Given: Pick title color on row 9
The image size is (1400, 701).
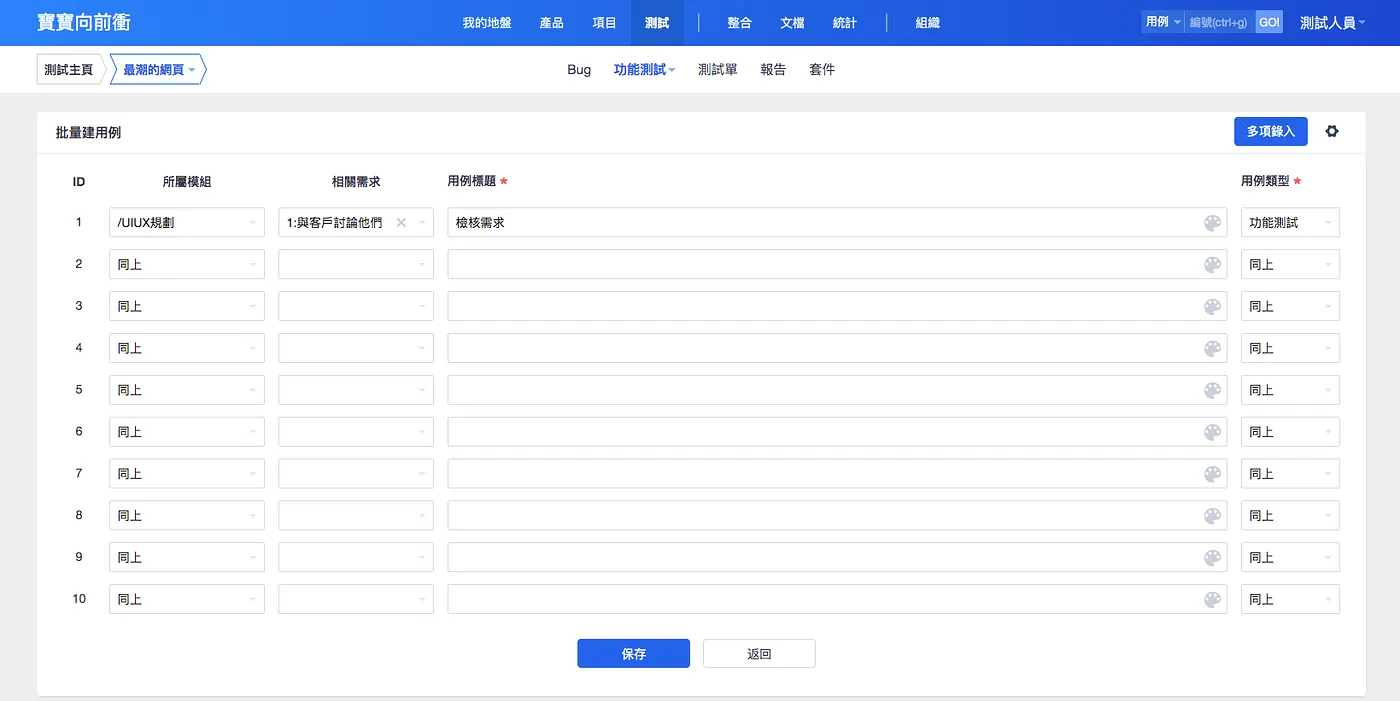Looking at the screenshot, I should [x=1212, y=558].
